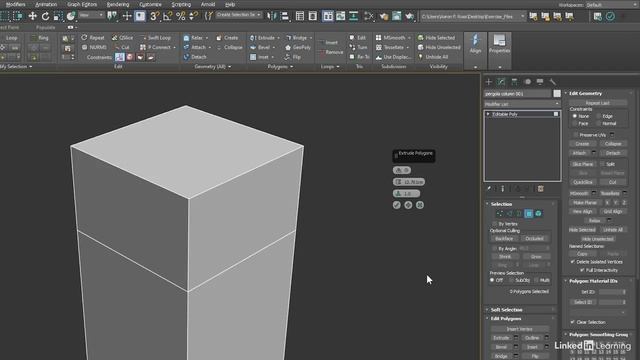Screen dimensions: 640x360
Task: Click the pergola column object color swatch
Action: coord(557,93)
